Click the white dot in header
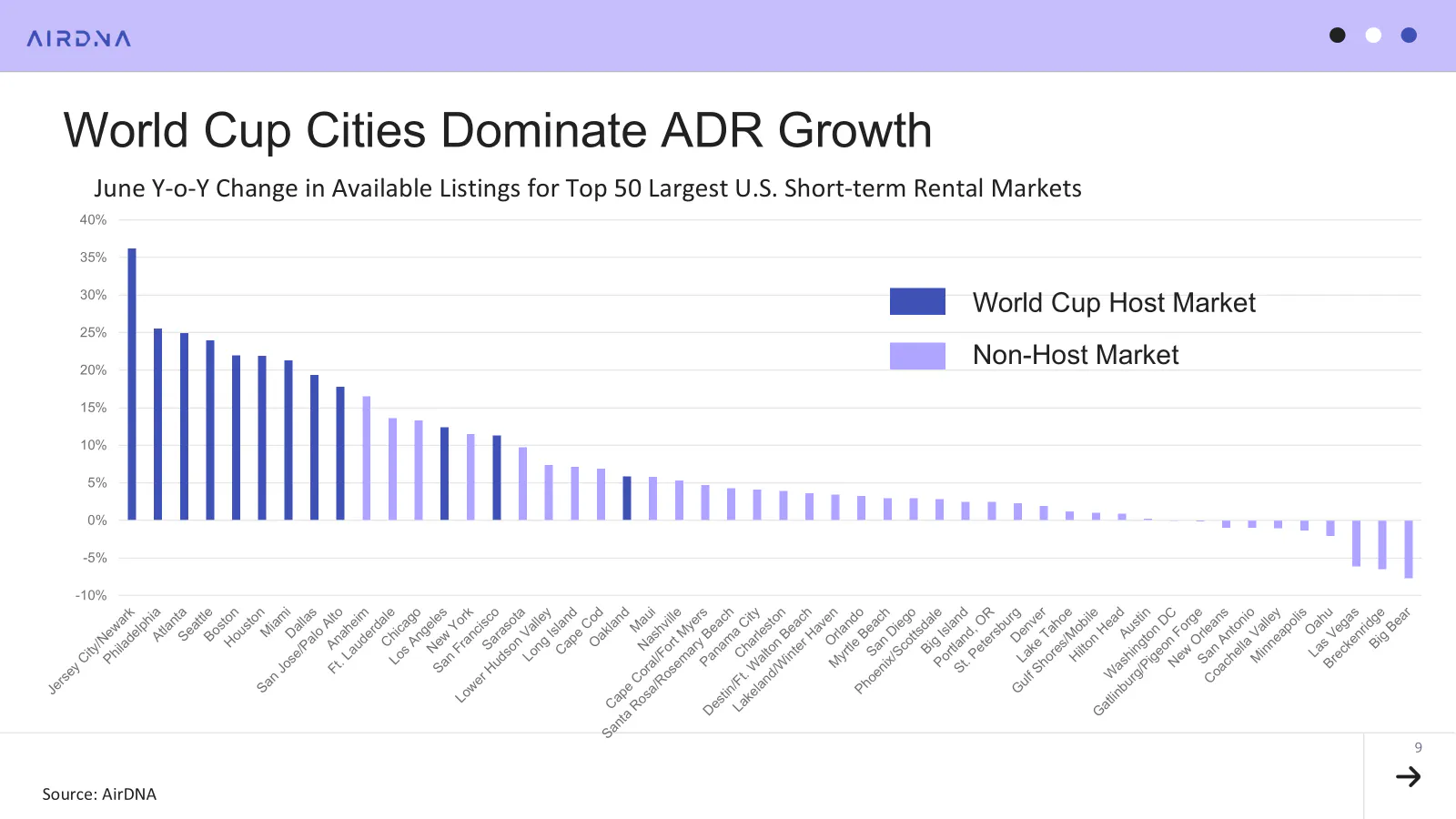This screenshot has width=1456, height=819. [1373, 35]
